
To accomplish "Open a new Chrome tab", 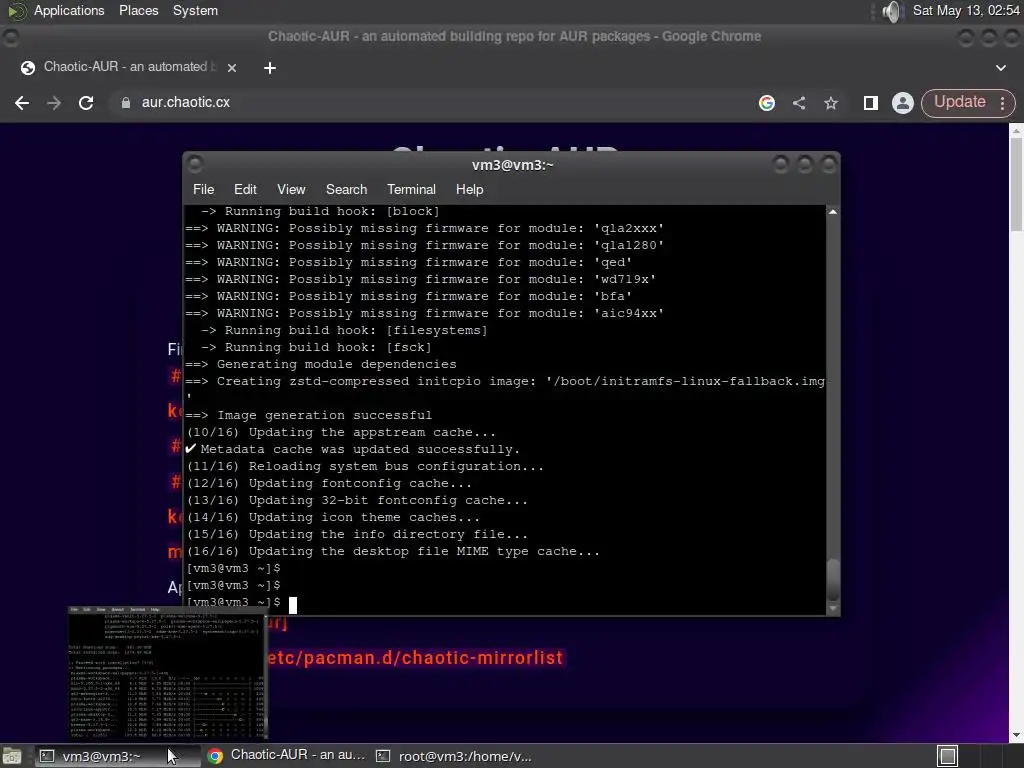I will 270,68.
